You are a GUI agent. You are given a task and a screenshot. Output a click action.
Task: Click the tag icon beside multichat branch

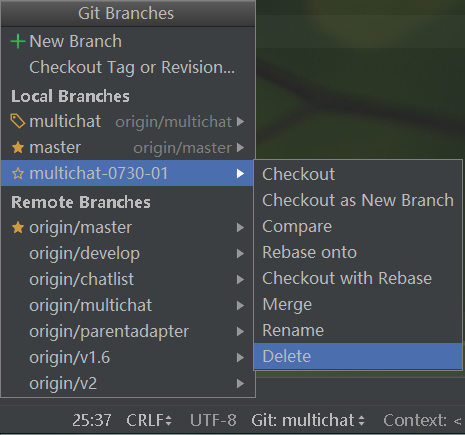(x=18, y=121)
